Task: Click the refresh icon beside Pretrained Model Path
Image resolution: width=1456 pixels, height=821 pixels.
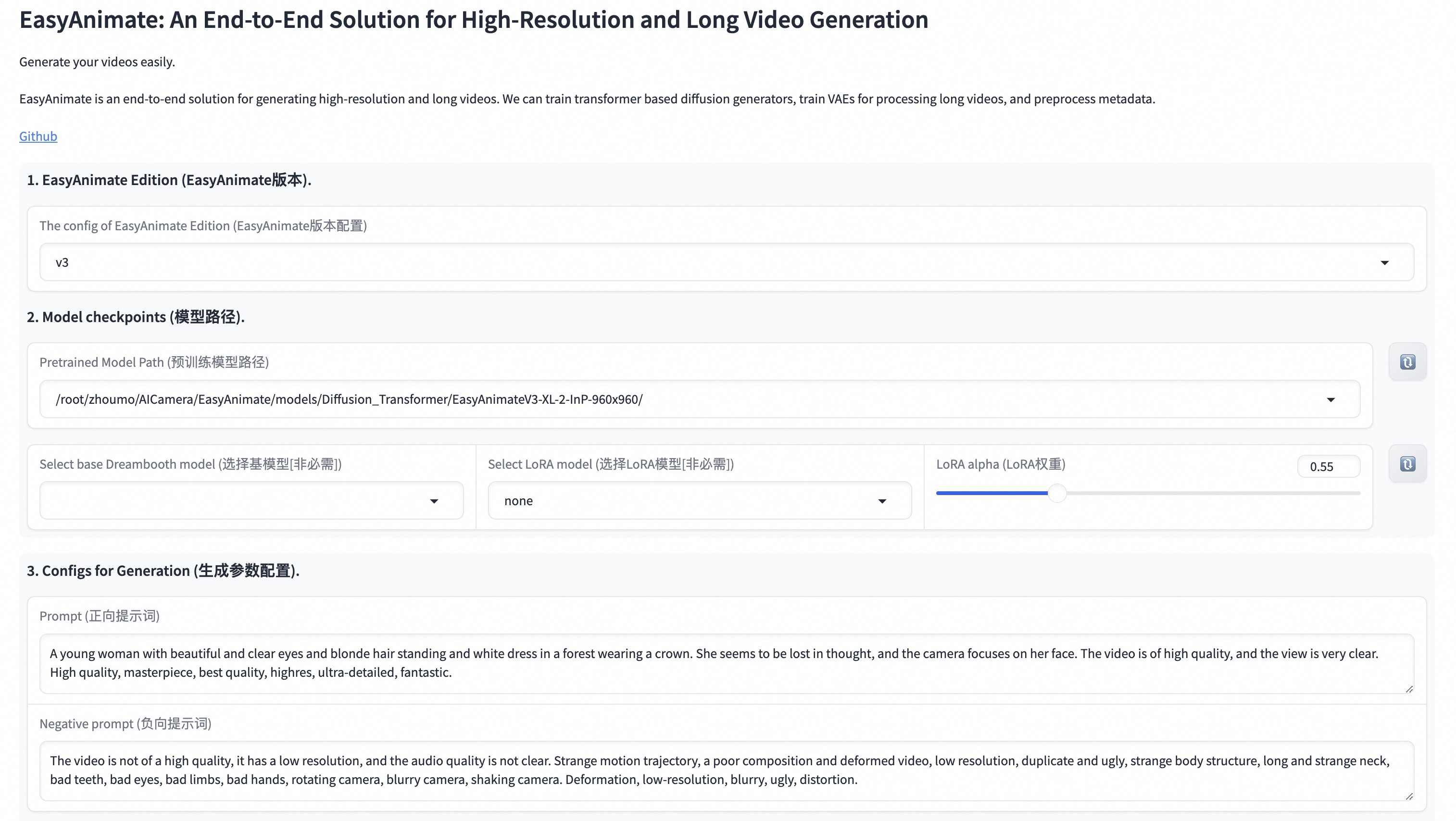Action: [x=1407, y=361]
